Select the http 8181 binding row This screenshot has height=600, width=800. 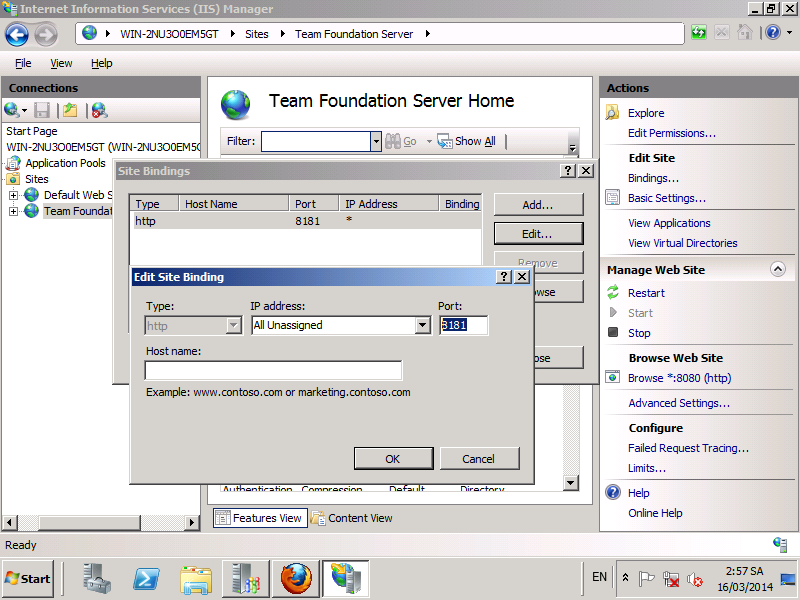pyautogui.click(x=305, y=221)
